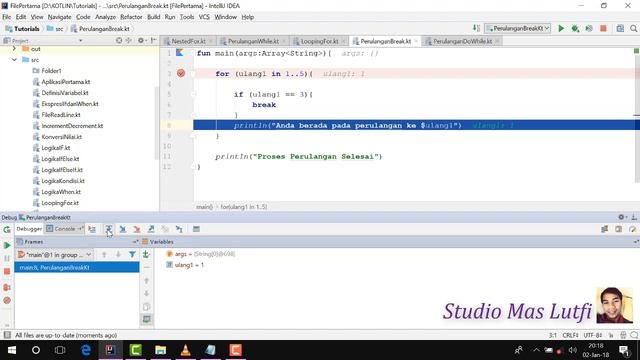Switch to the PerulanganWhile.kt tab
640x360 pixels.
click(253, 41)
